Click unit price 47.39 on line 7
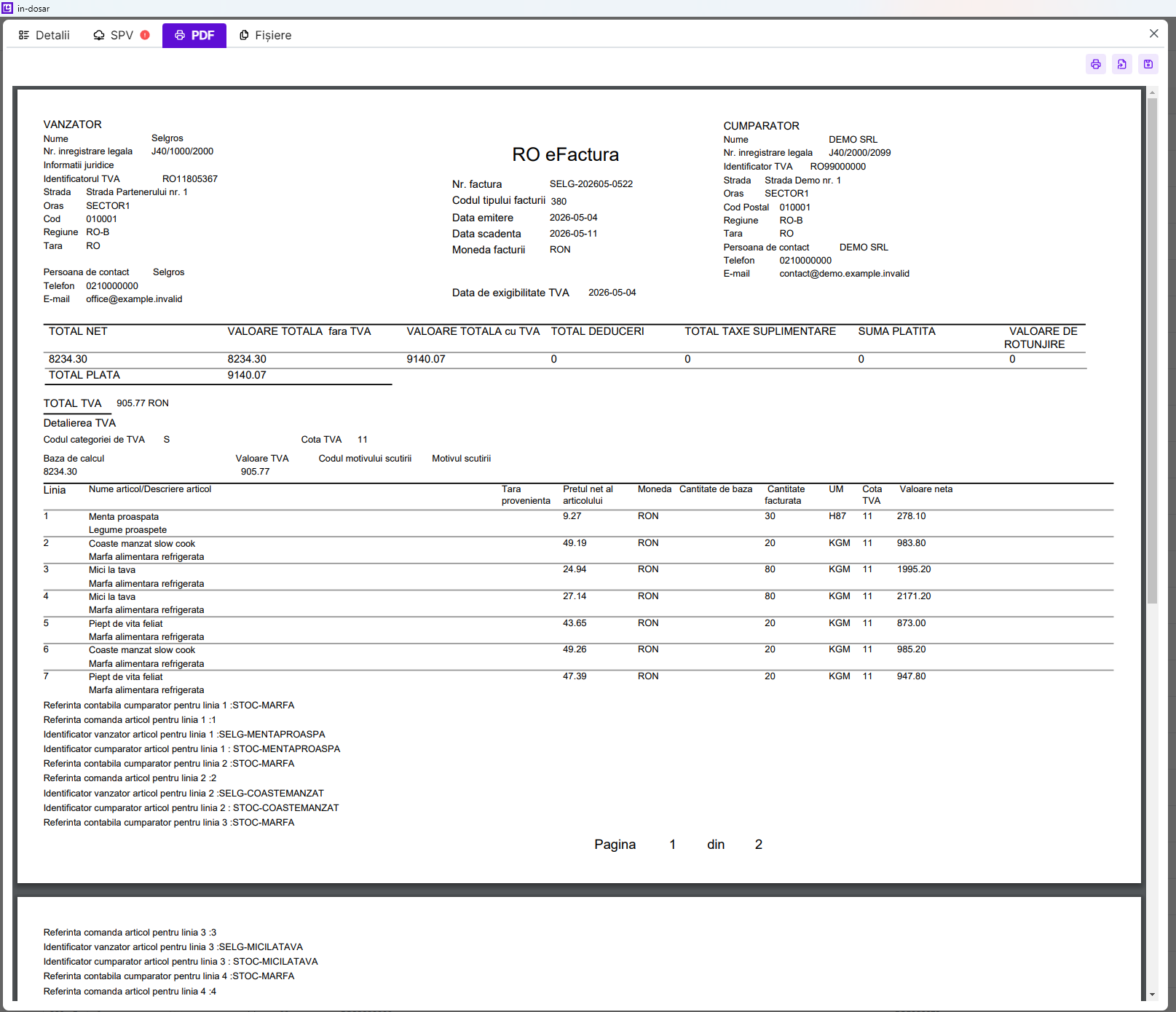The width and height of the screenshot is (1176, 1012). coord(575,676)
